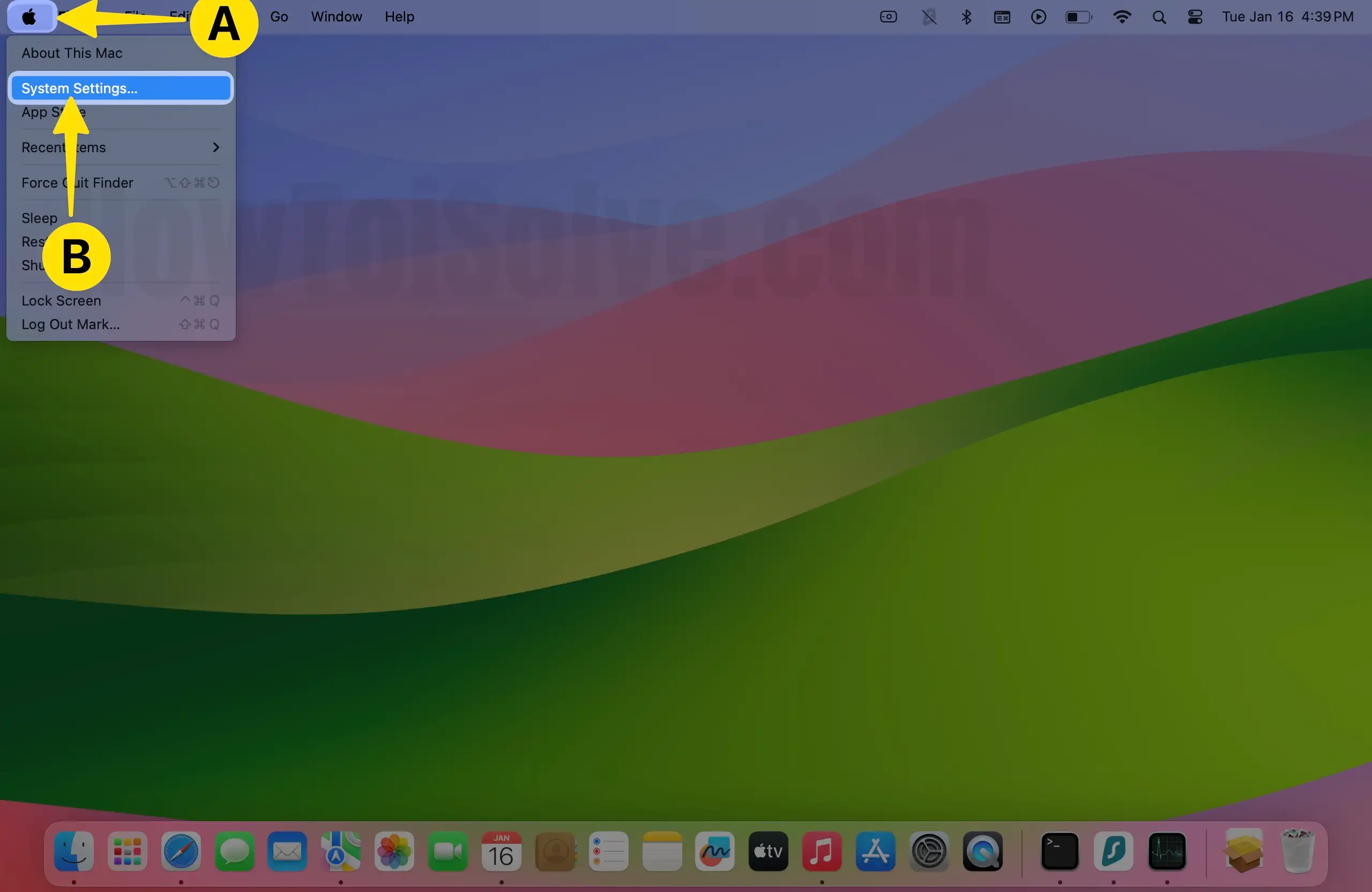The width and height of the screenshot is (1372, 892).
Task: Open Launchpad from the Dock
Action: tap(128, 851)
